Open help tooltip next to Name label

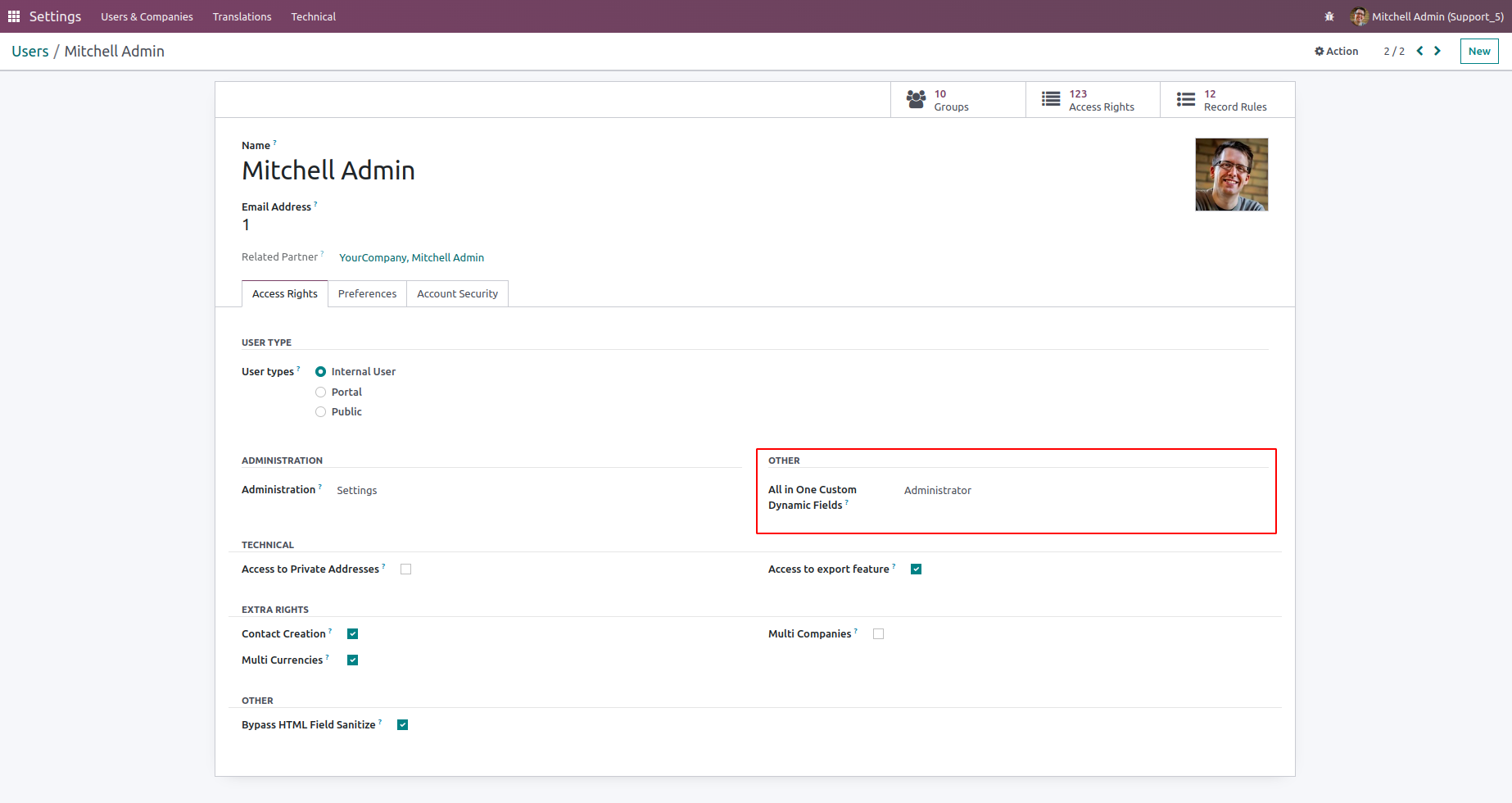[x=274, y=143]
